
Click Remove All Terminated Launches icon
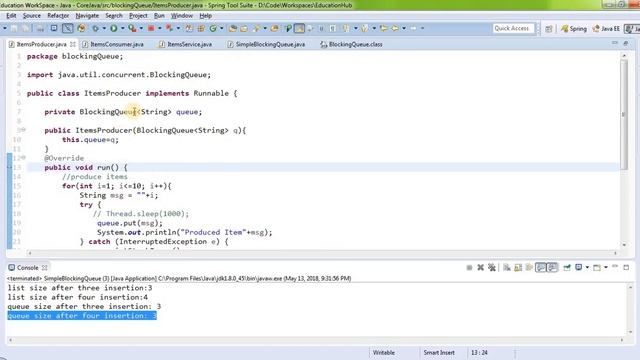[492, 267]
